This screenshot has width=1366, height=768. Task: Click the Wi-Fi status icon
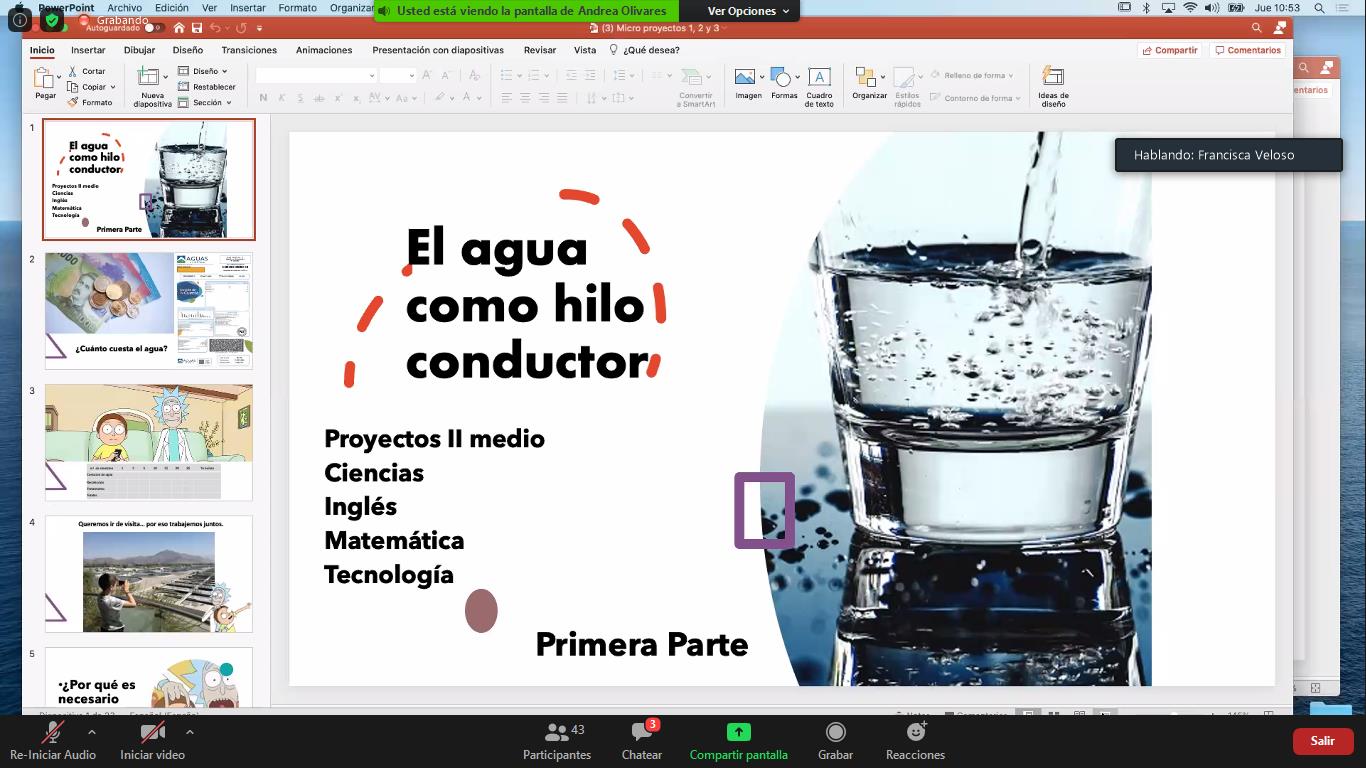coord(1190,8)
